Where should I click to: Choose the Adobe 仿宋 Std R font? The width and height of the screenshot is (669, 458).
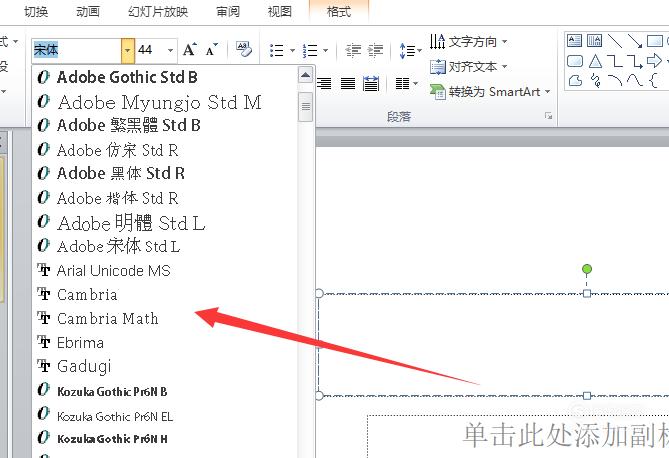[165, 150]
